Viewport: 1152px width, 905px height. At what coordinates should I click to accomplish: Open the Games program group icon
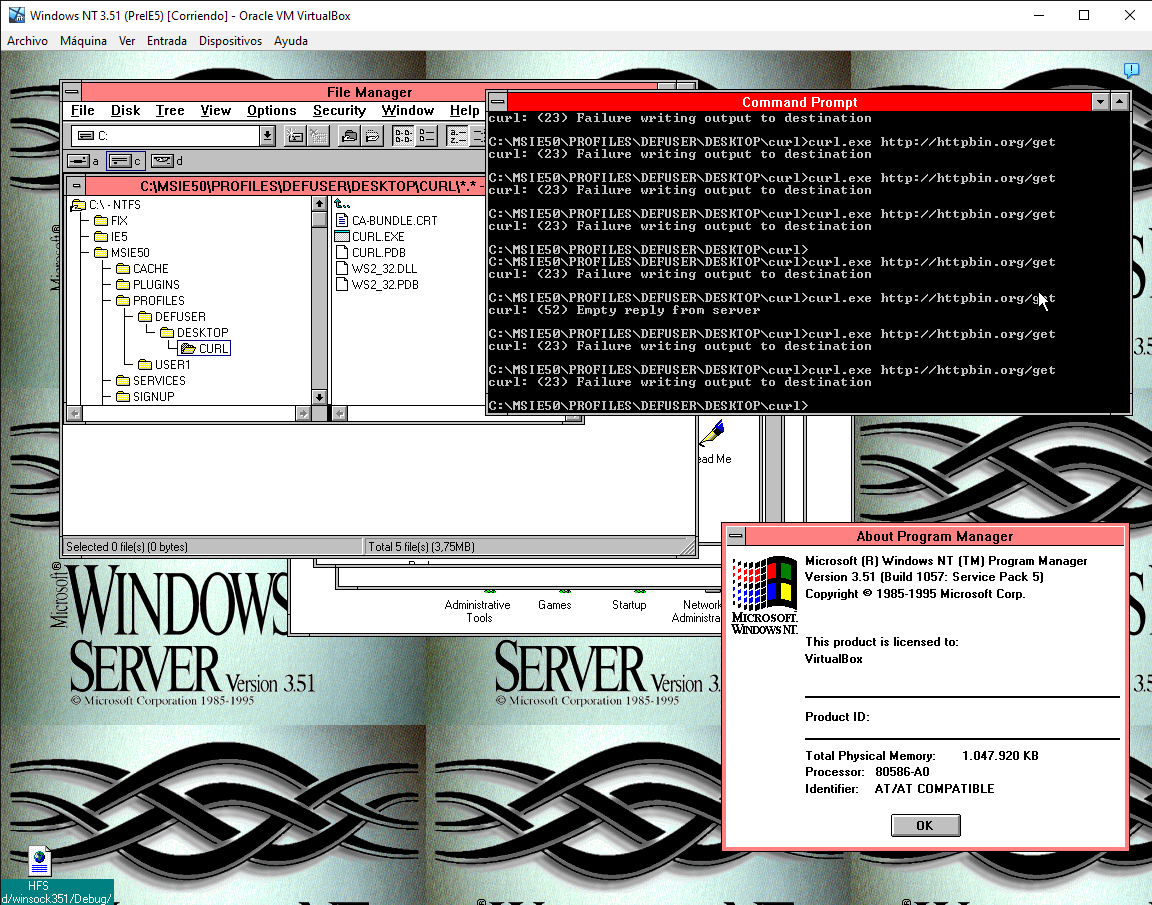(555, 598)
